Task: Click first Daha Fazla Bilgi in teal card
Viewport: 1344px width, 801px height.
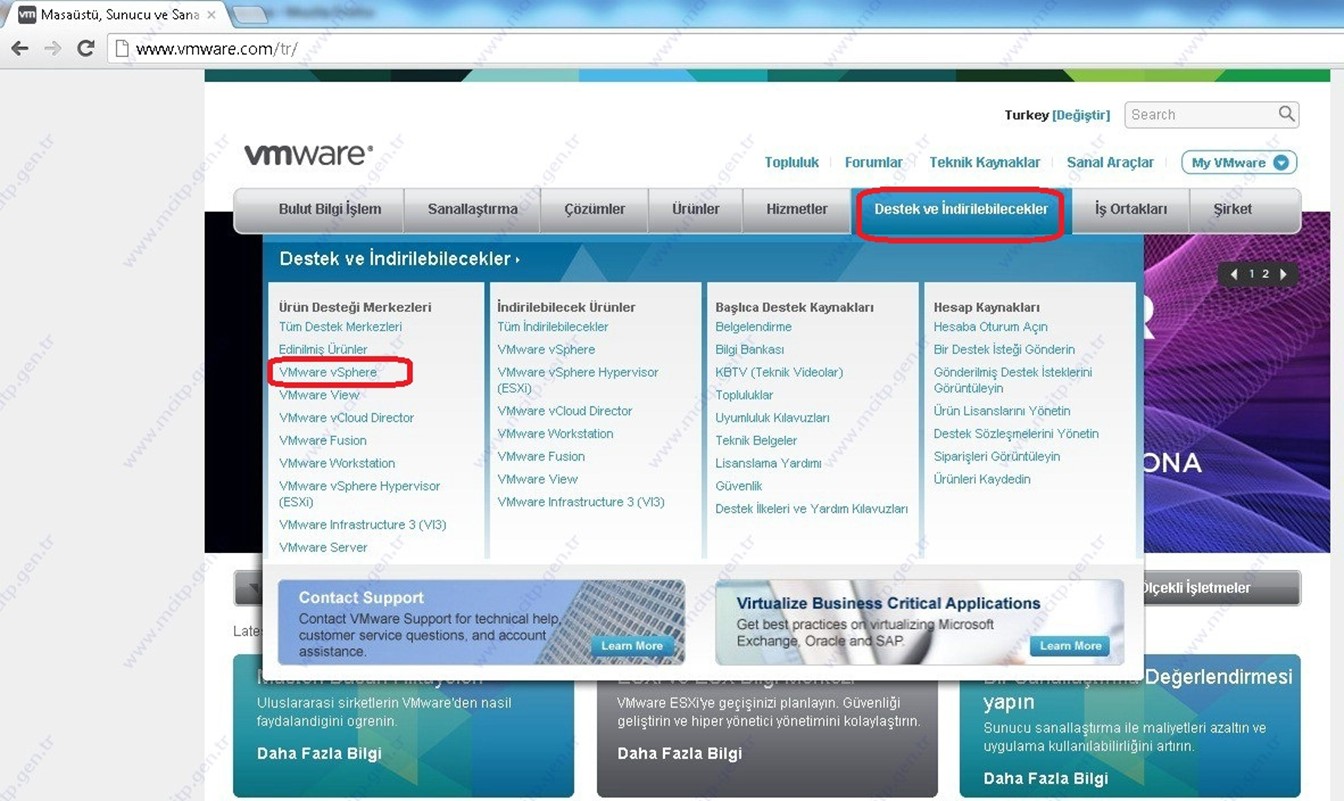Action: (319, 753)
